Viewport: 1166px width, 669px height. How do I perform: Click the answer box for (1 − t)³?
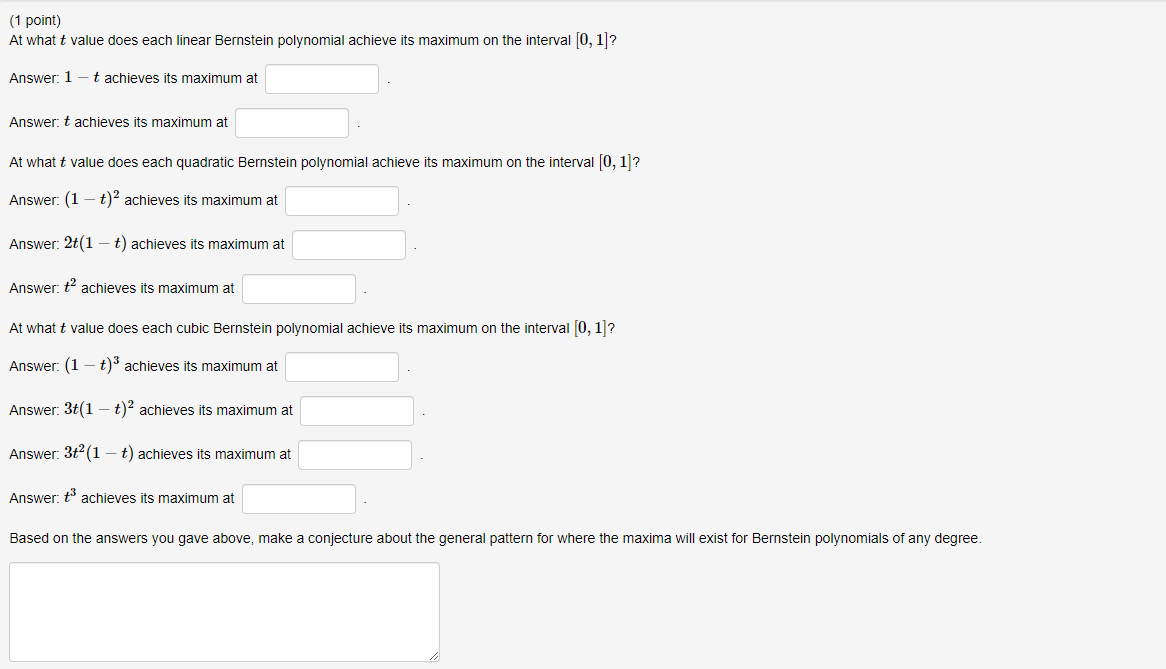[x=341, y=366]
